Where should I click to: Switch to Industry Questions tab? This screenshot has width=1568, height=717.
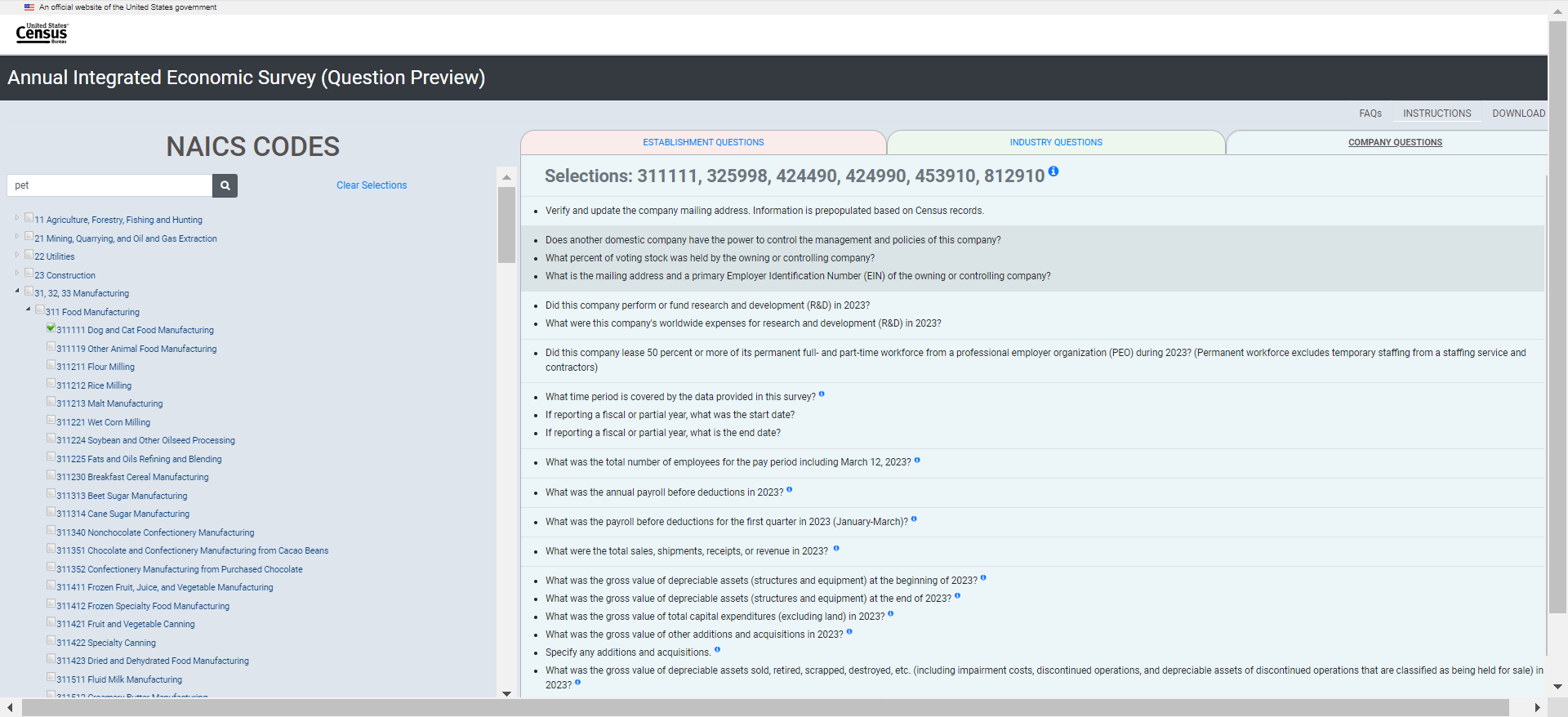pyautogui.click(x=1056, y=143)
